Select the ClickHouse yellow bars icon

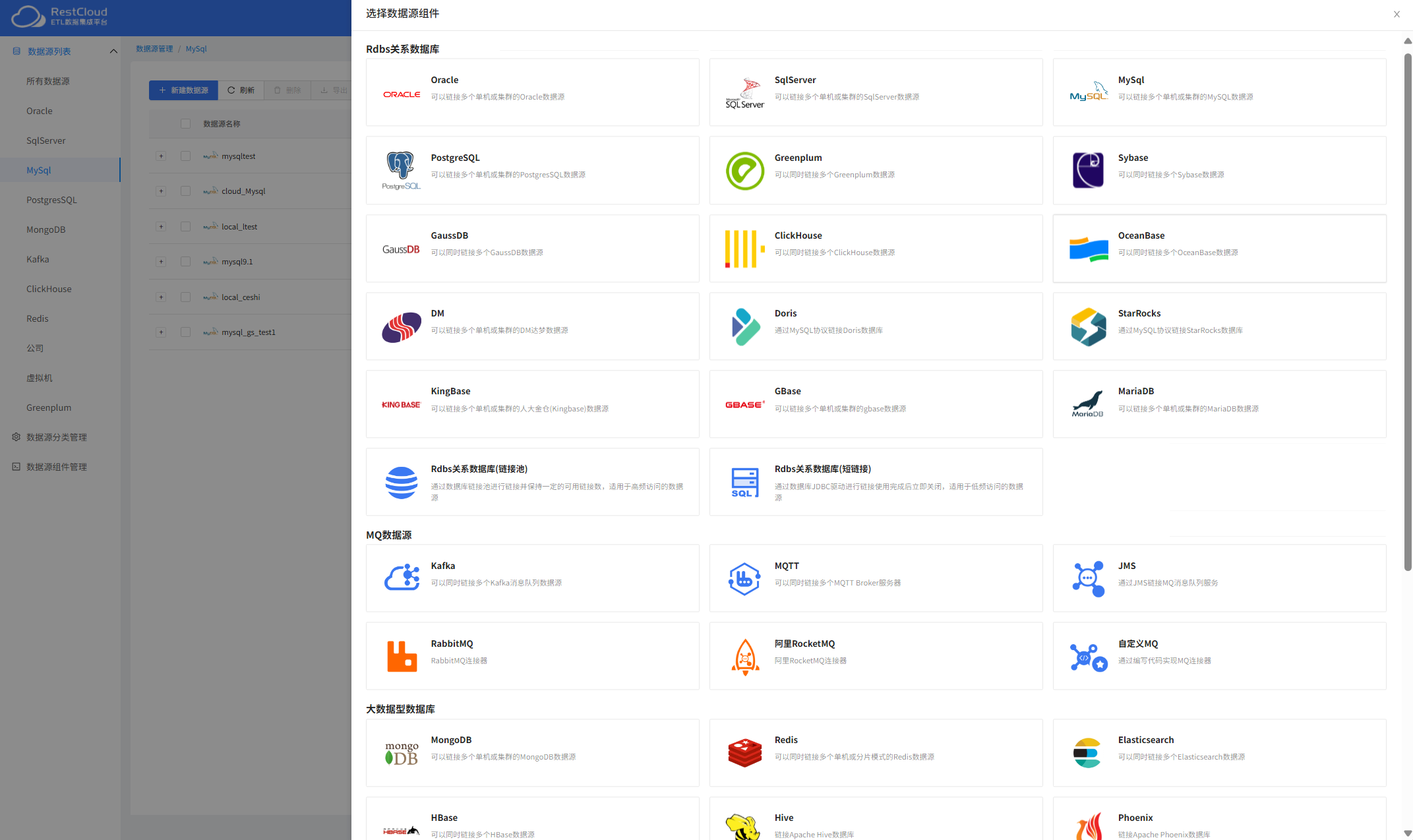pos(745,249)
